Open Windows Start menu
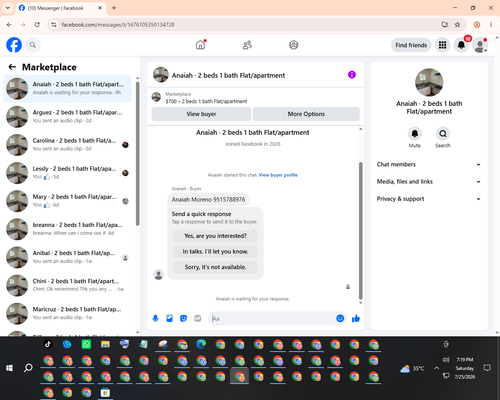 click(x=9, y=368)
